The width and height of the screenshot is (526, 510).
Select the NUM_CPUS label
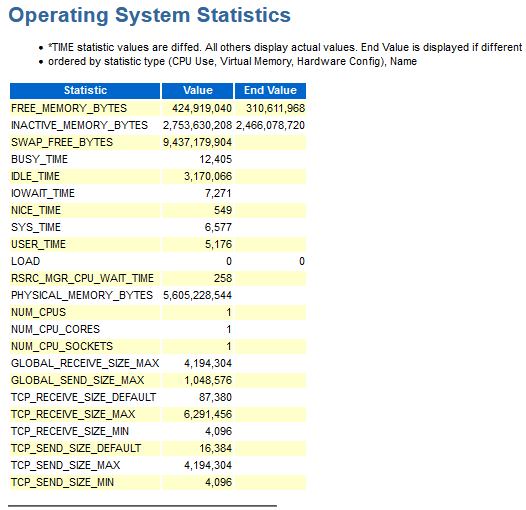[x=39, y=312]
